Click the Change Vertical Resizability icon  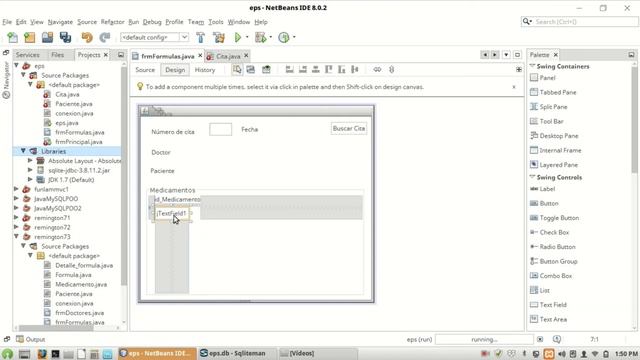[x=391, y=70]
